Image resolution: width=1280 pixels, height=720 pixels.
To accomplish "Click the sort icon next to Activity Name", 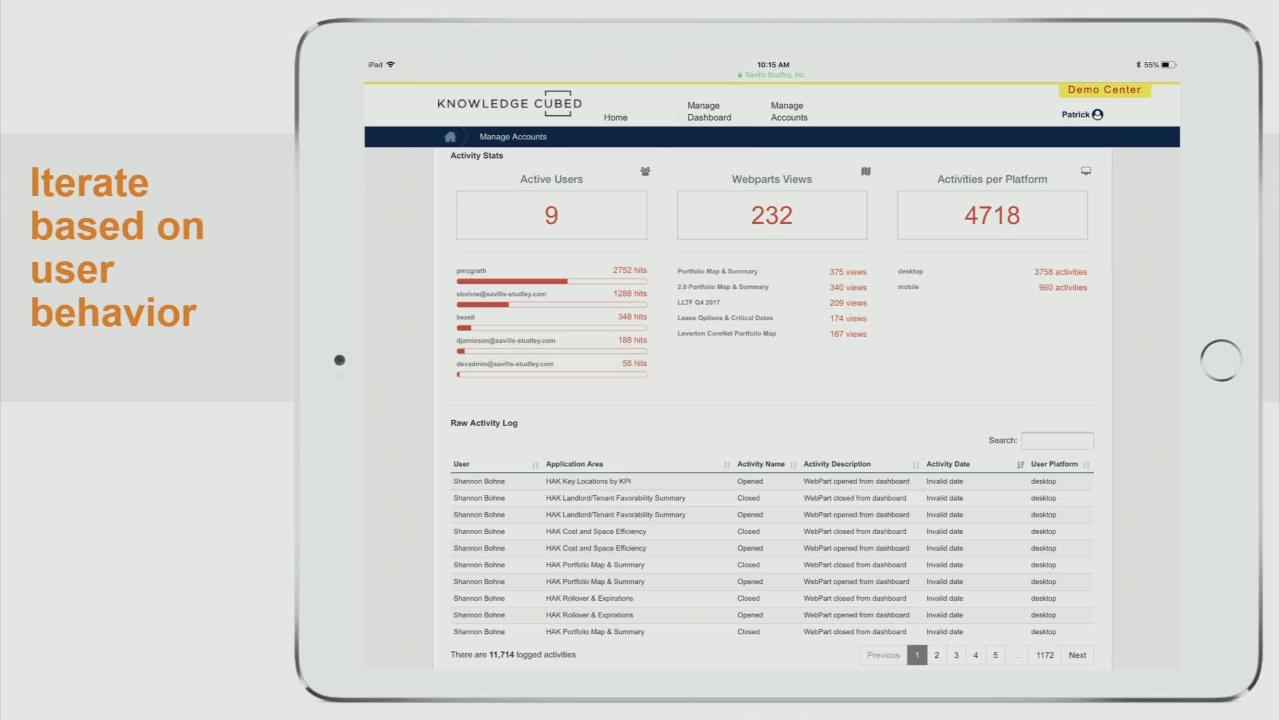I will tap(793, 464).
